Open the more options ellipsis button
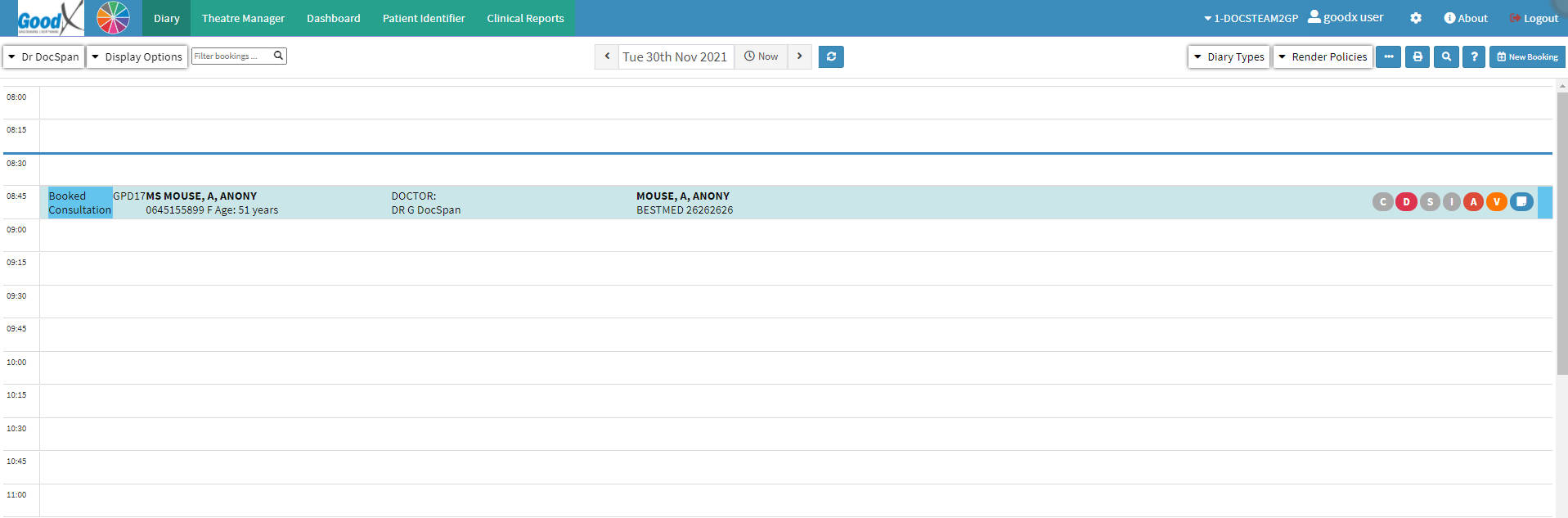Image resolution: width=1568 pixels, height=518 pixels. point(1388,56)
